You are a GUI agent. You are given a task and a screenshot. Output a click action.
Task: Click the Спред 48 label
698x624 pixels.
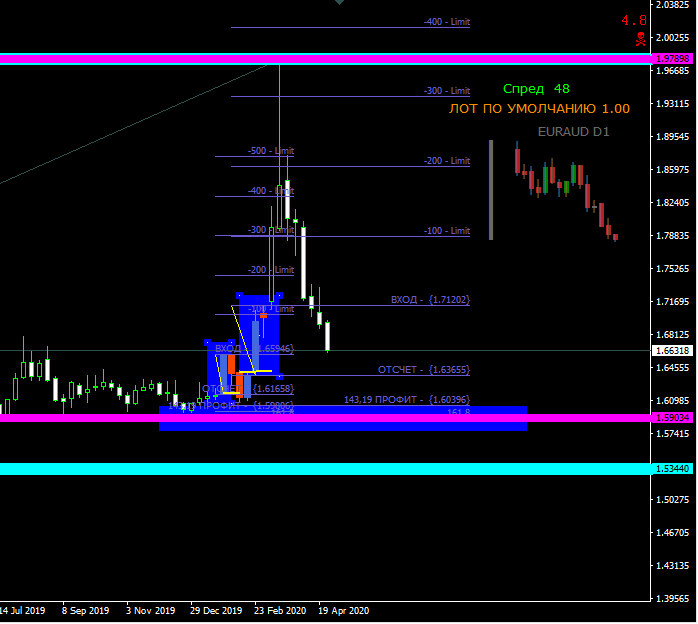(536, 89)
